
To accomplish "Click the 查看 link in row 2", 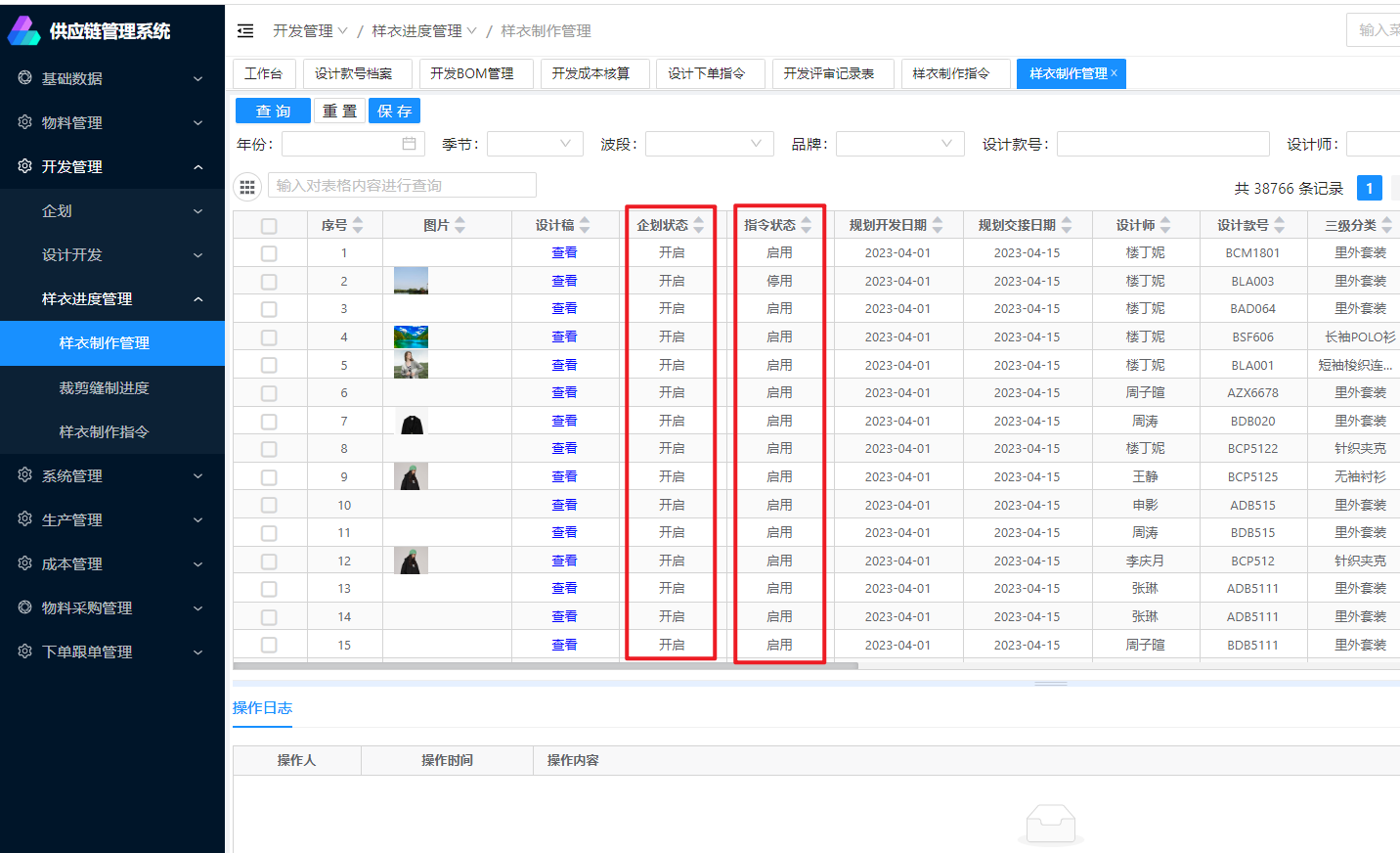I will pyautogui.click(x=564, y=281).
